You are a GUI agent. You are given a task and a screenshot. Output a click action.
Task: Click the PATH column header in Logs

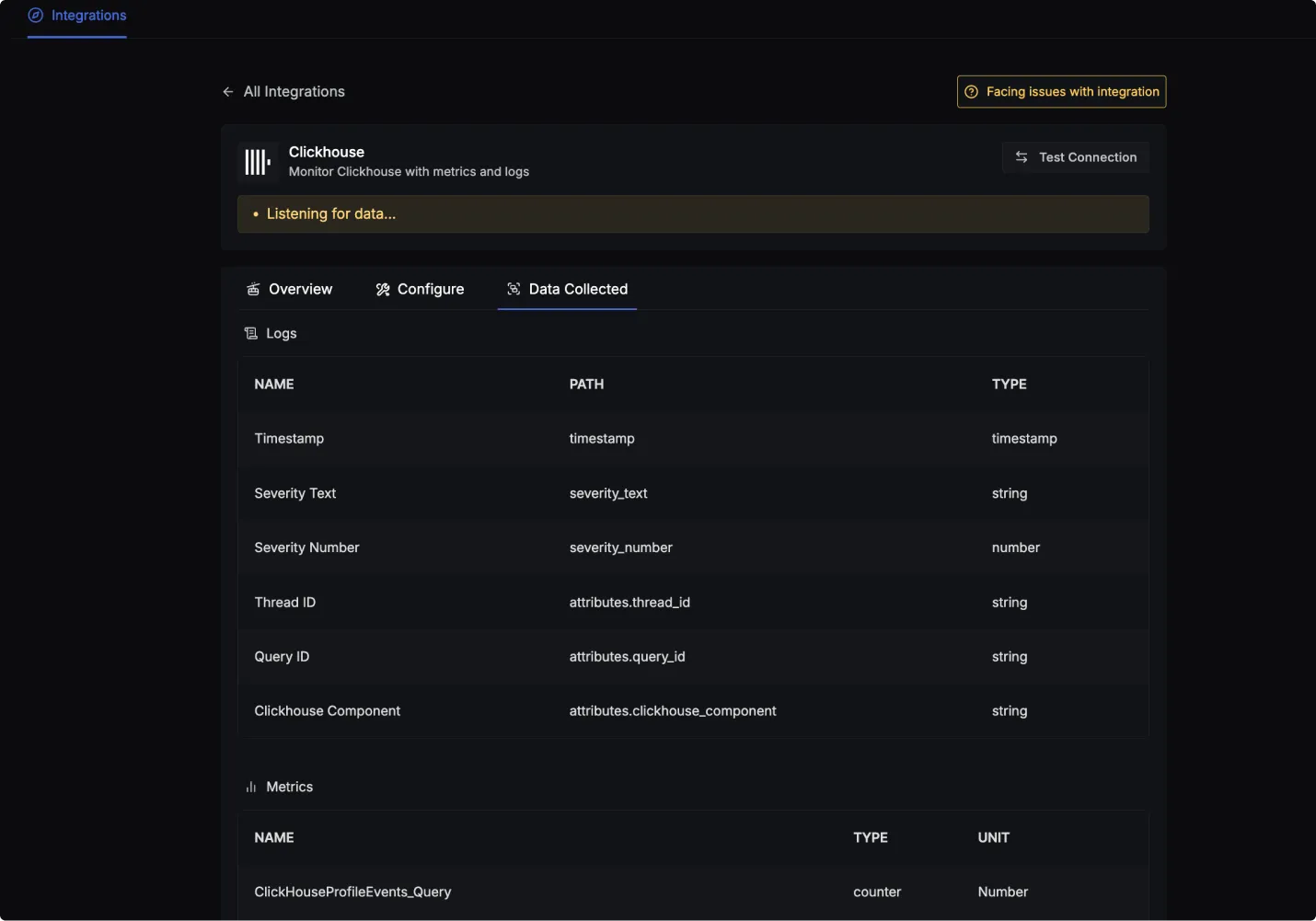586,385
